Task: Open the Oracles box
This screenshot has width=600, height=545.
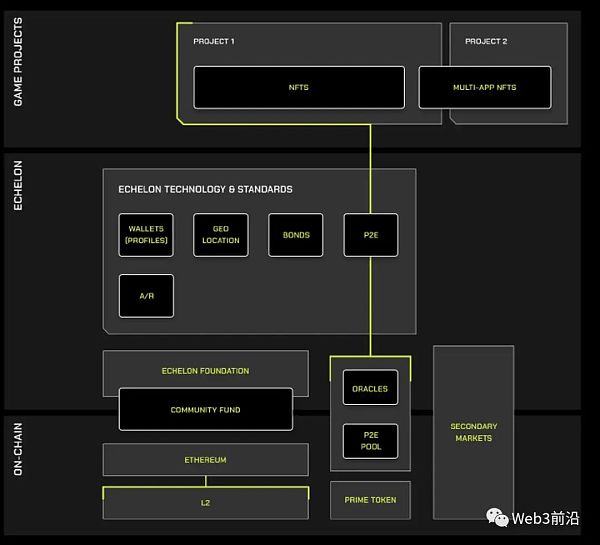Action: [370, 388]
